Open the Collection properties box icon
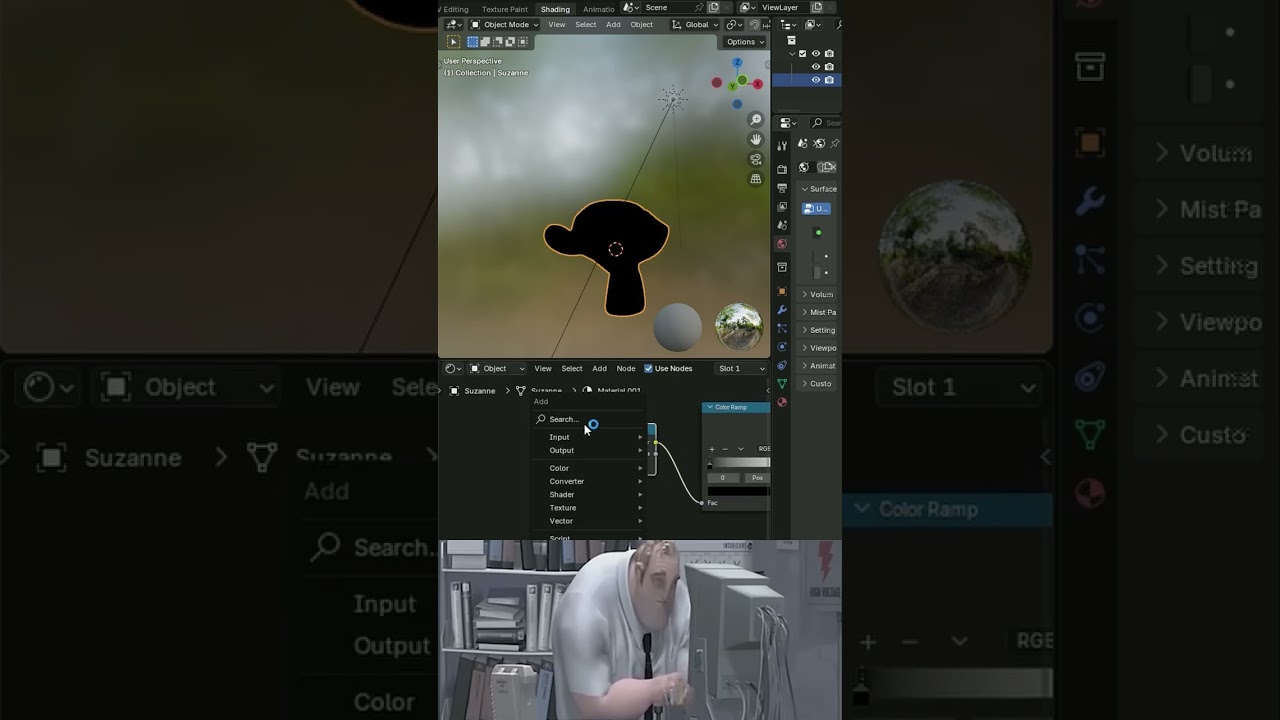The image size is (1280, 720). [782, 267]
